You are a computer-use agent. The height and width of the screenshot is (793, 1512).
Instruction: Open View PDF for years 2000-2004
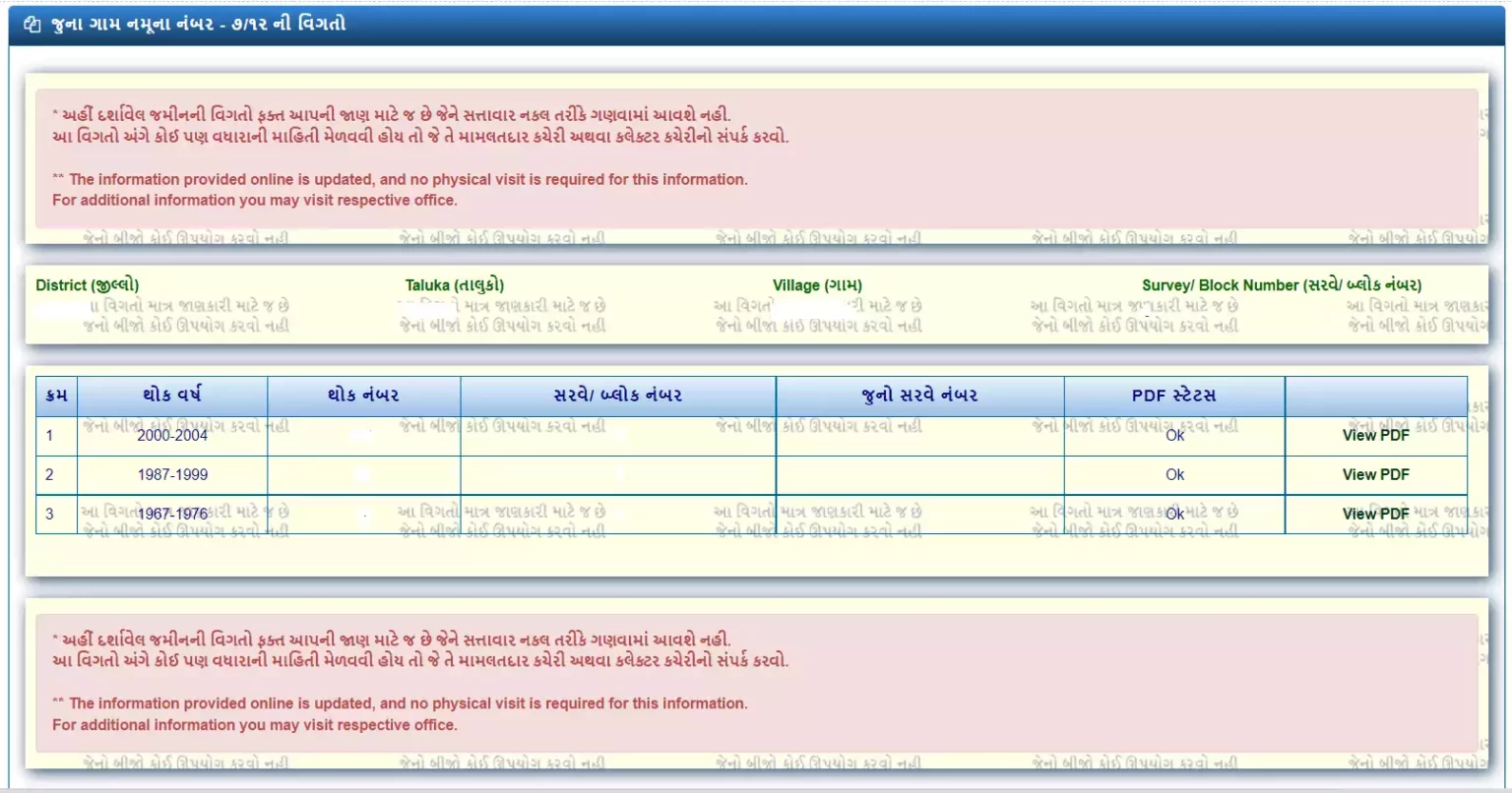point(1375,435)
